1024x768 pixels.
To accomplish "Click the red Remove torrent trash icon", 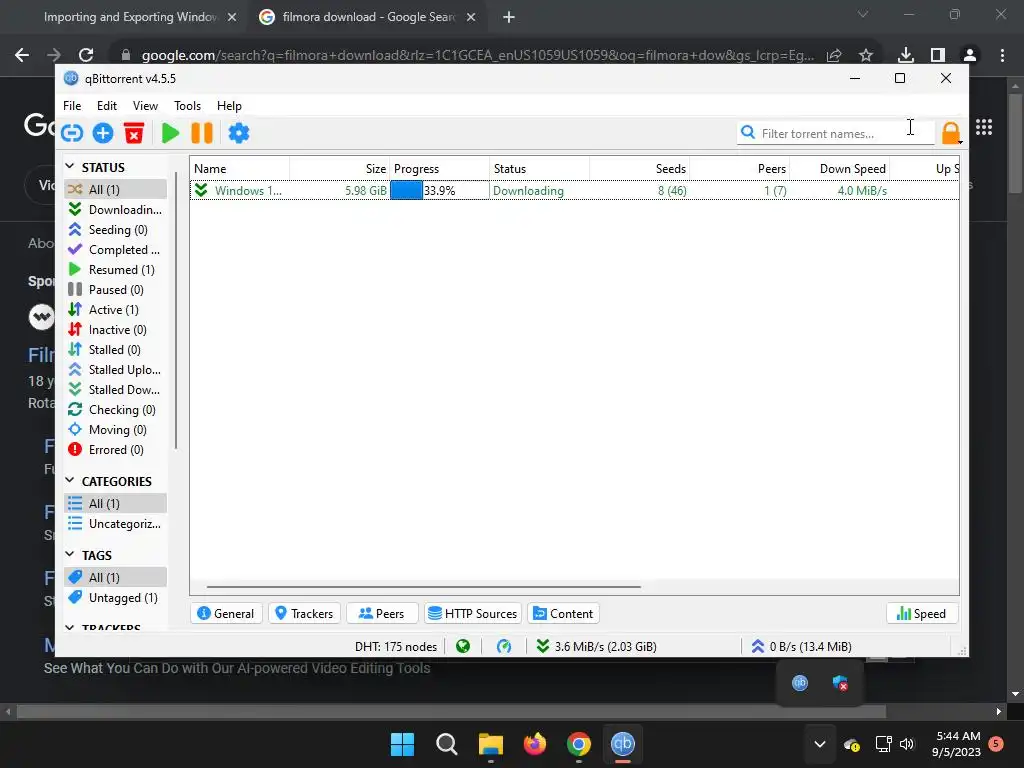I will click(134, 133).
